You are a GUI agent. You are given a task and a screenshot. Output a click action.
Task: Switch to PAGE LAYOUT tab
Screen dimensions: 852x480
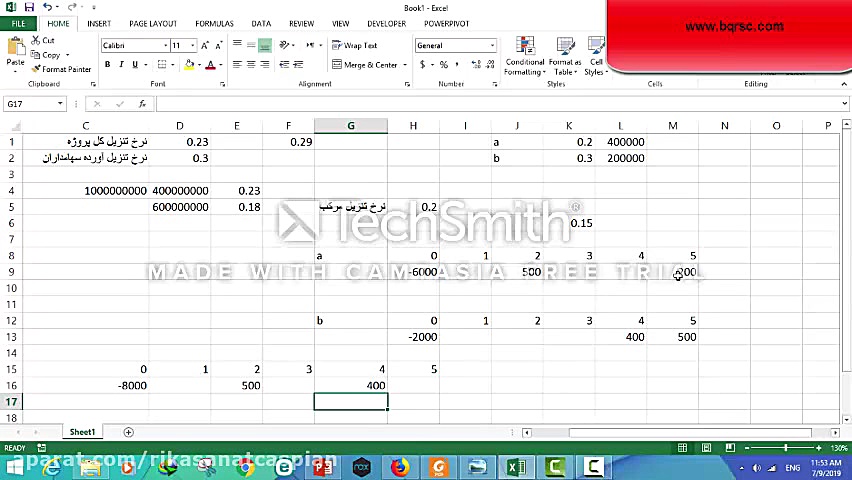(153, 24)
